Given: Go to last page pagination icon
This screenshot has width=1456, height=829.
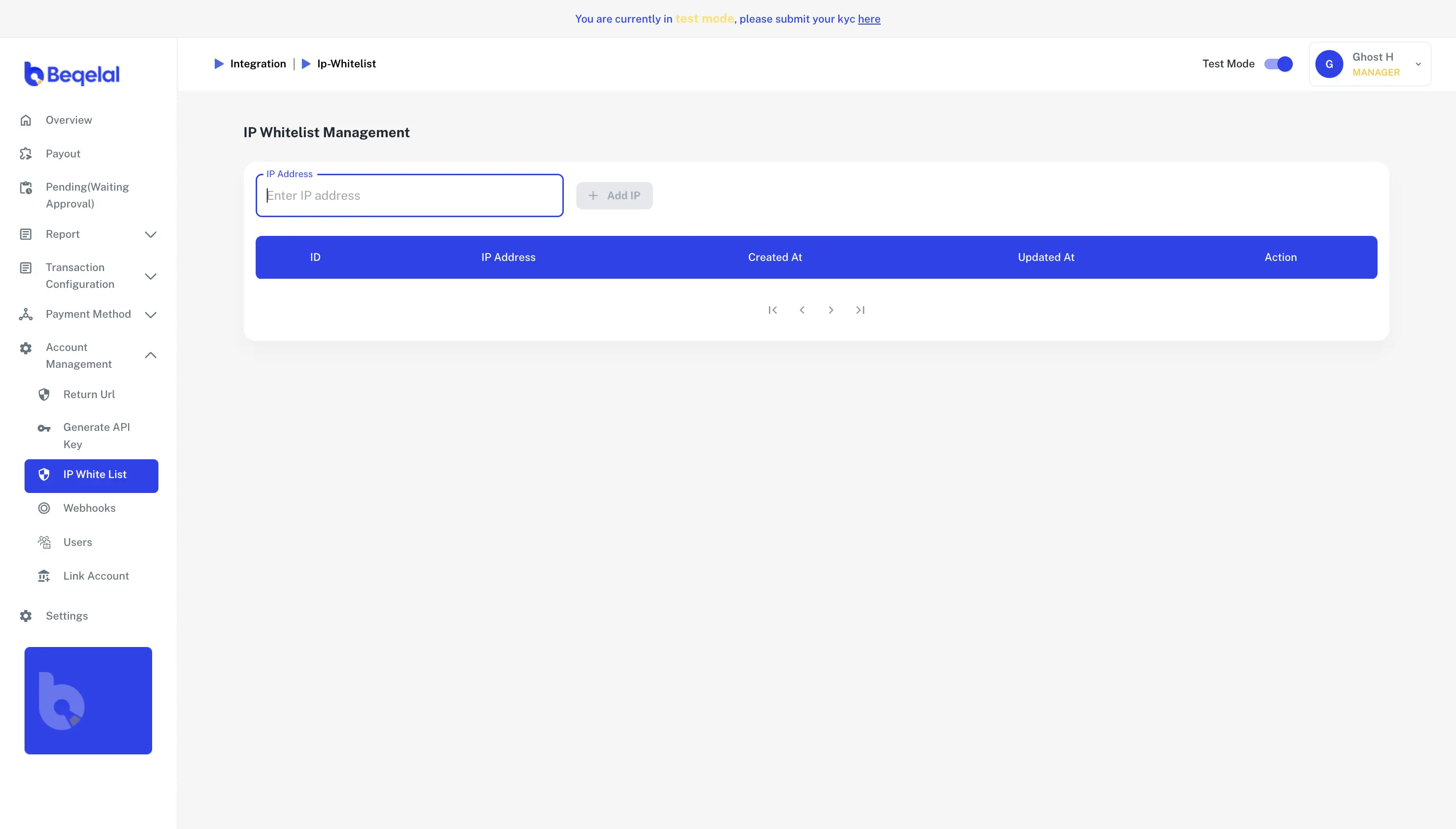Looking at the screenshot, I should click(860, 311).
